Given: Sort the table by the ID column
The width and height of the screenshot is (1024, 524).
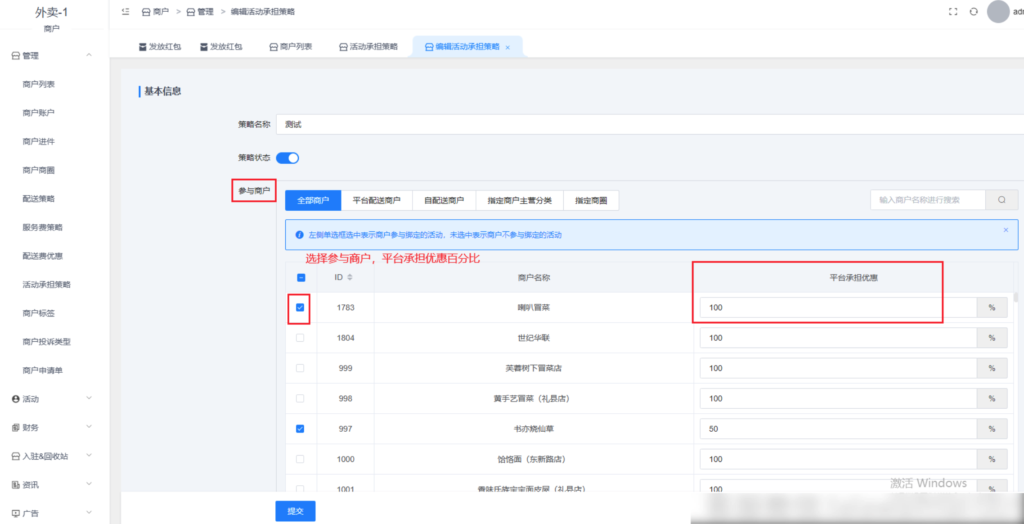Looking at the screenshot, I should [349, 277].
